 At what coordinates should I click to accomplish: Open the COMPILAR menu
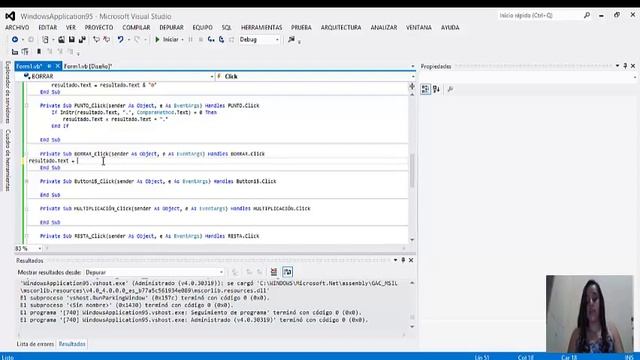pos(136,27)
